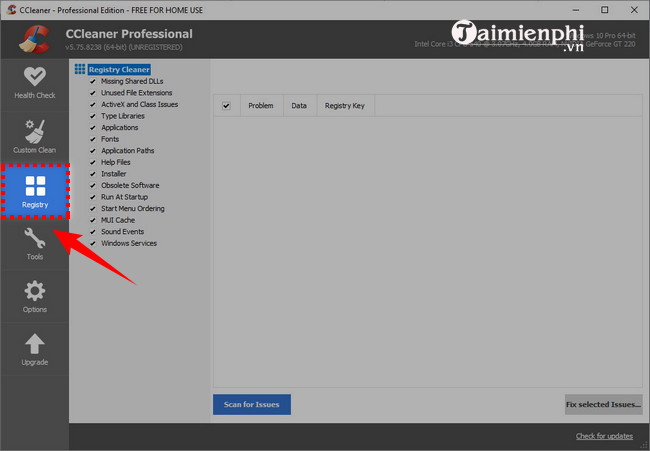This screenshot has width=650, height=451.
Task: Toggle Installer checkbox
Action: [93, 174]
